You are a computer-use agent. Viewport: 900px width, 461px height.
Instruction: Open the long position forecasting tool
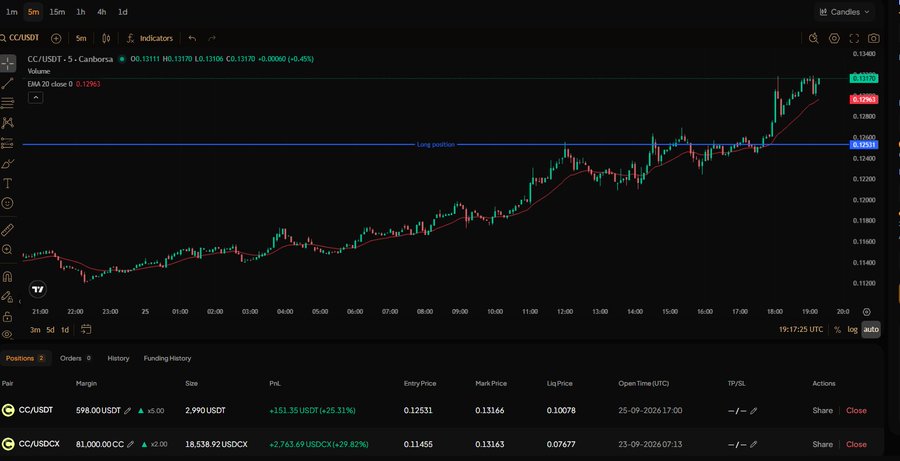(7, 143)
